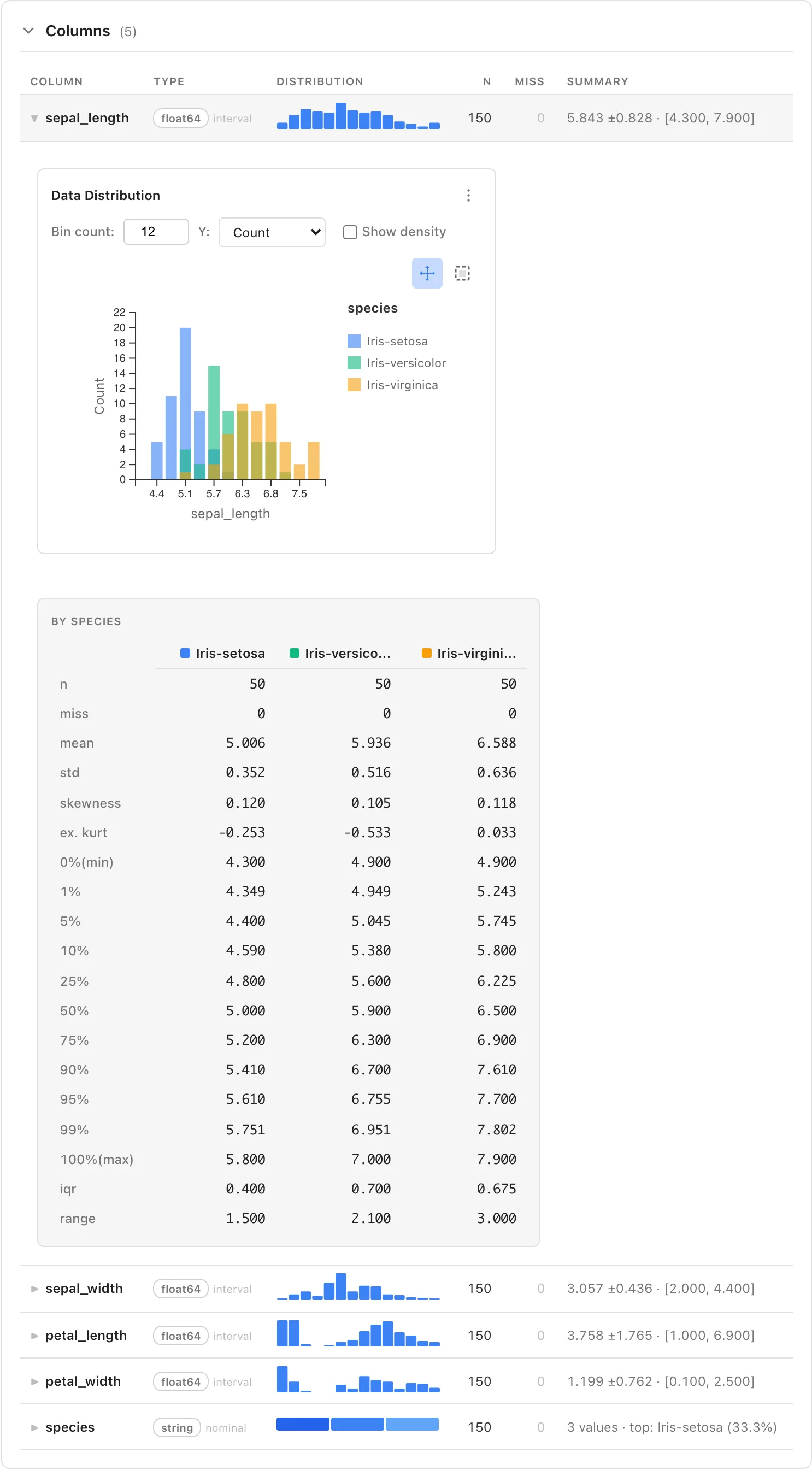Click the COLUMN header

pyautogui.click(x=56, y=81)
